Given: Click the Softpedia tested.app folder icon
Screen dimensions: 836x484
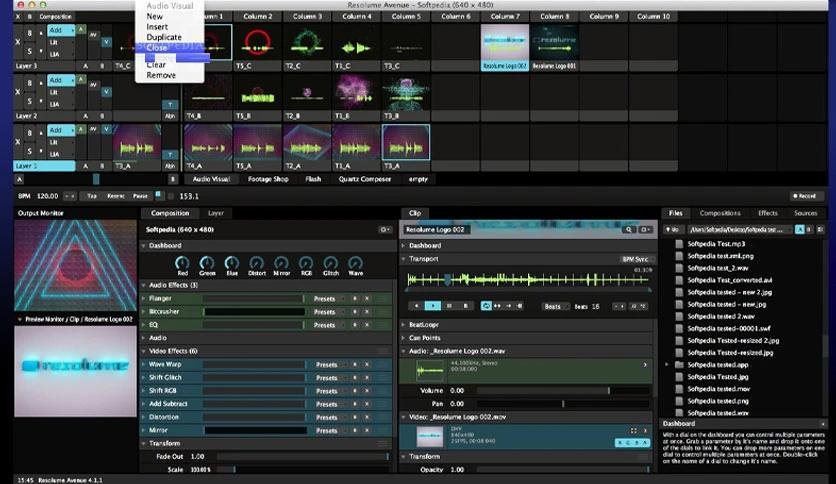Looking at the screenshot, I should tap(679, 365).
